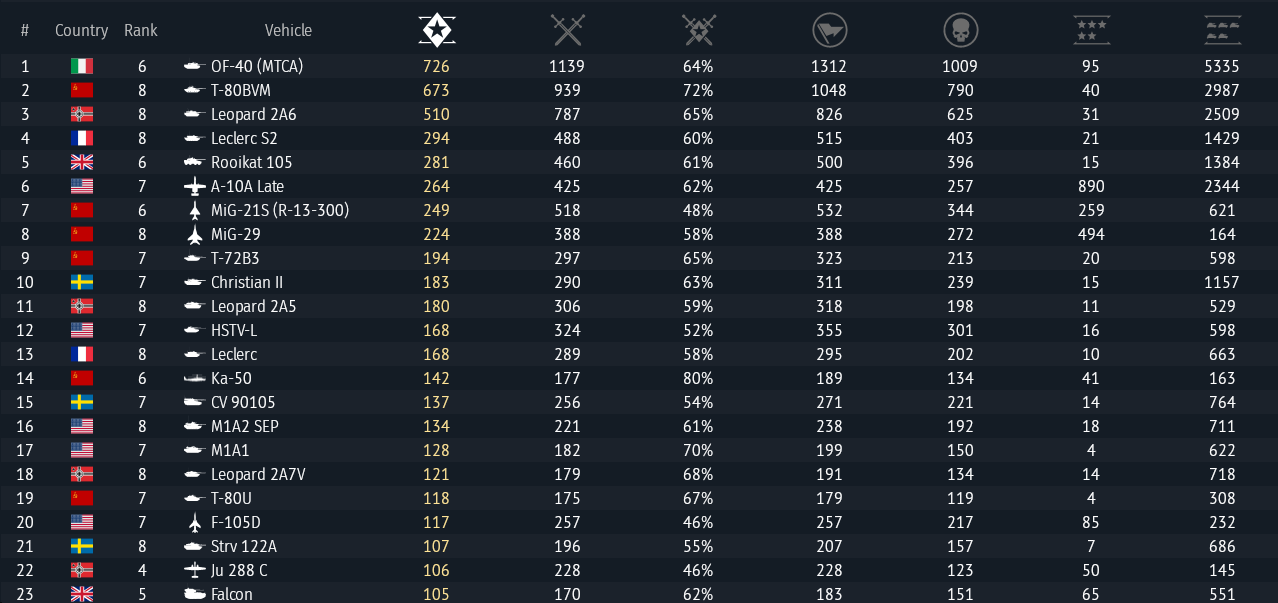Viewport: 1278px width, 603px height.
Task: Sort table by Country column header
Action: [82, 30]
